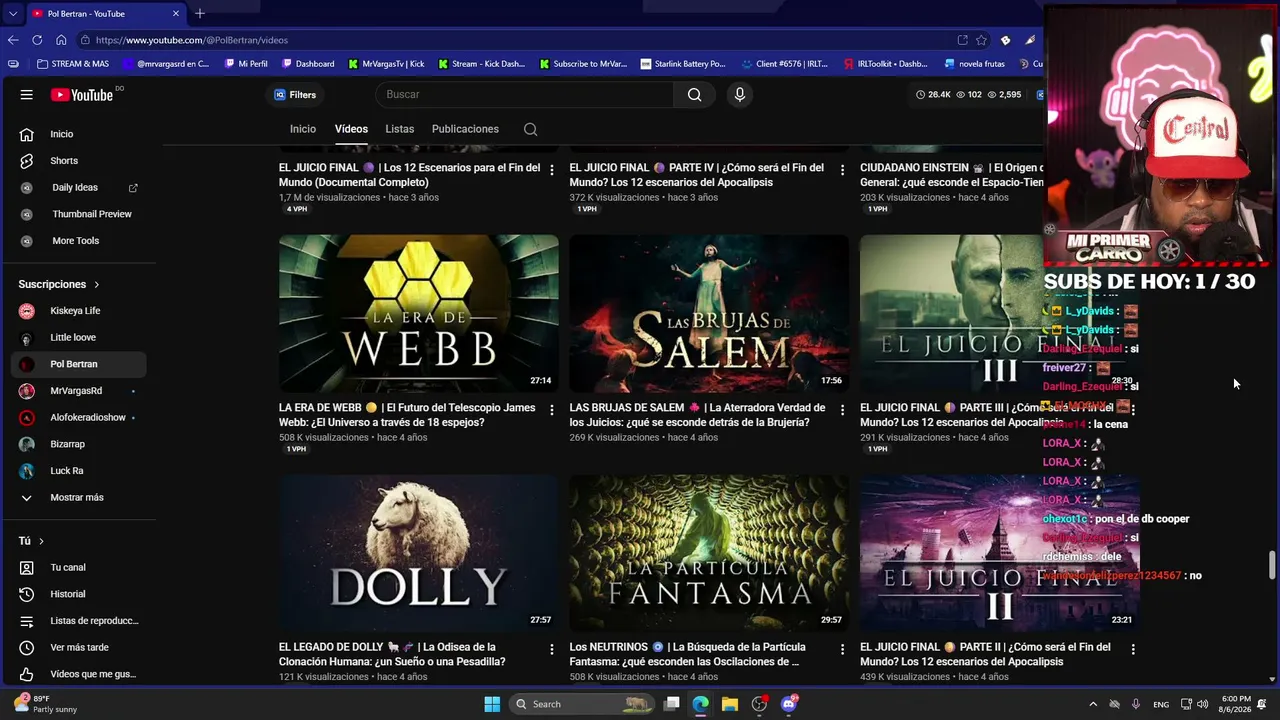Expand the Suscripciones section chevron
1280x720 pixels.
pyautogui.click(x=97, y=285)
